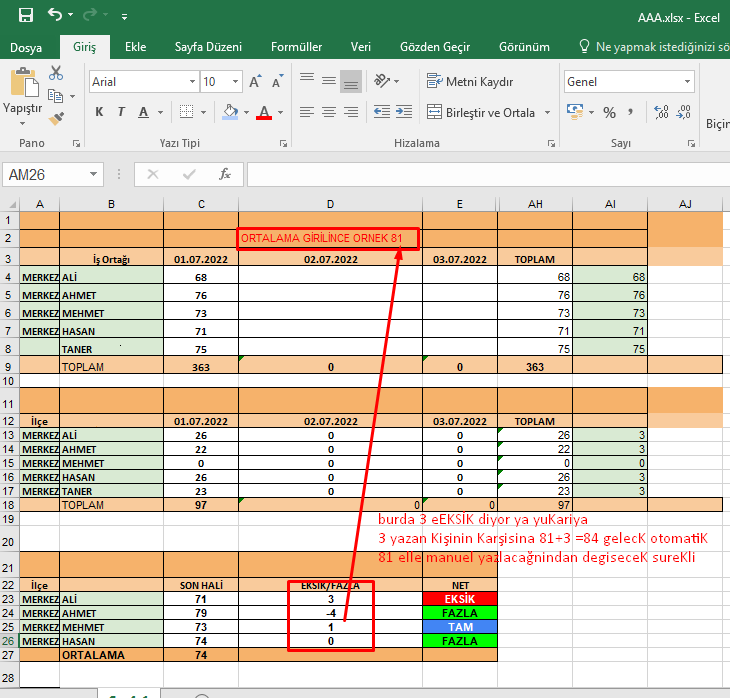This screenshot has height=698, width=730.
Task: Open the font size 10 dropdown
Action: [236, 82]
